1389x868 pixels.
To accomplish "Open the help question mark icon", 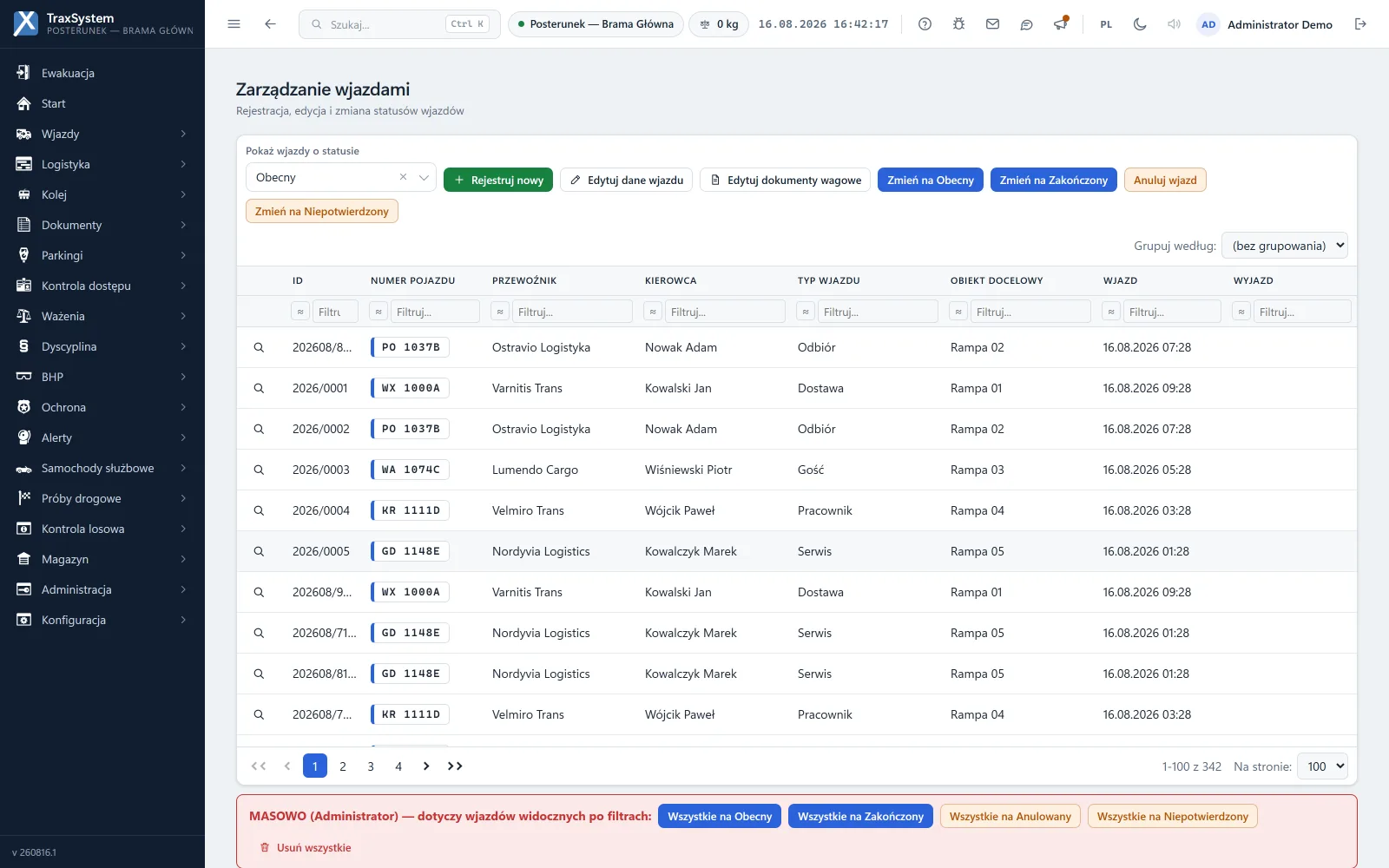I will [925, 24].
